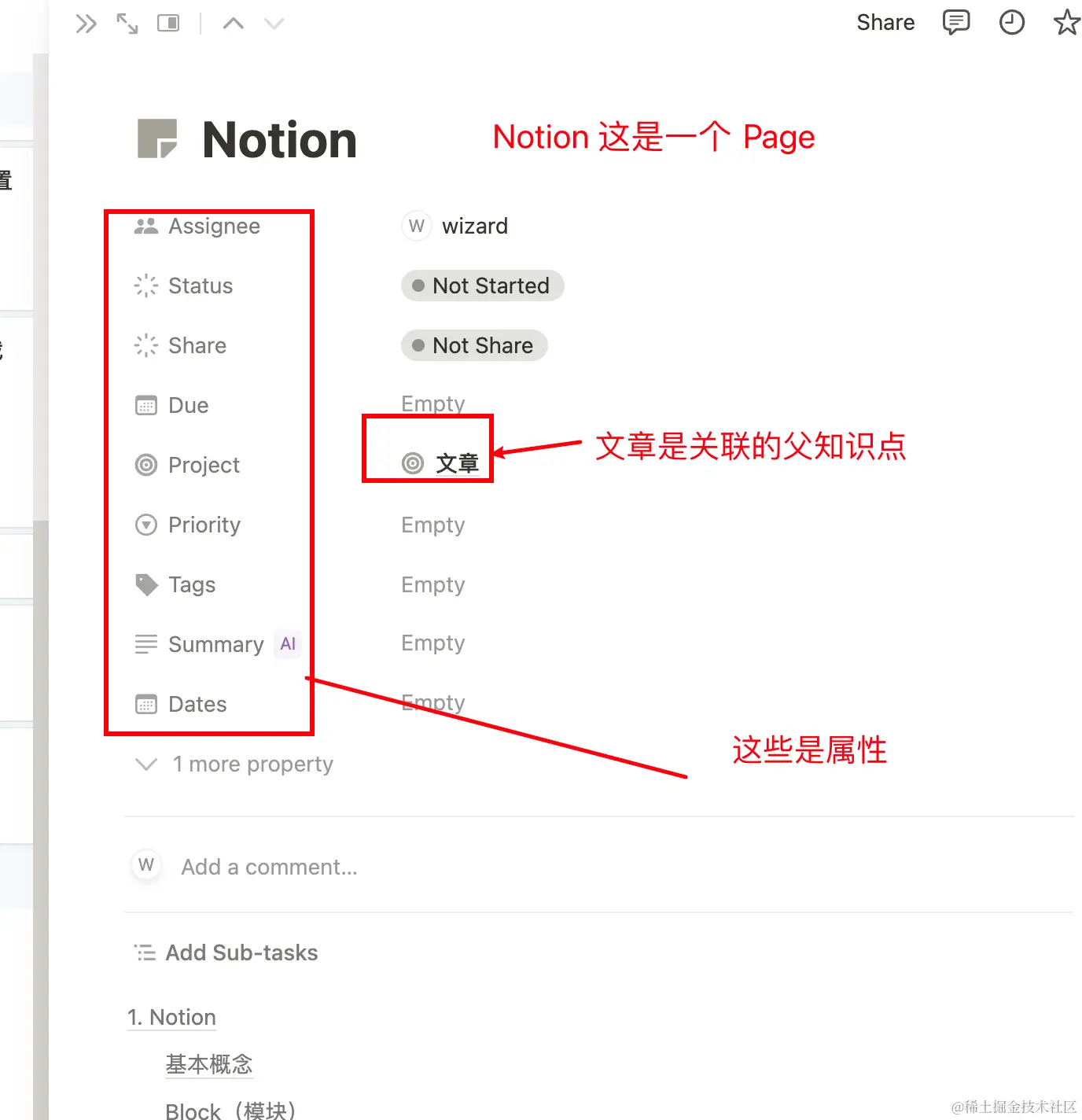Click the Summary property label

(216, 644)
